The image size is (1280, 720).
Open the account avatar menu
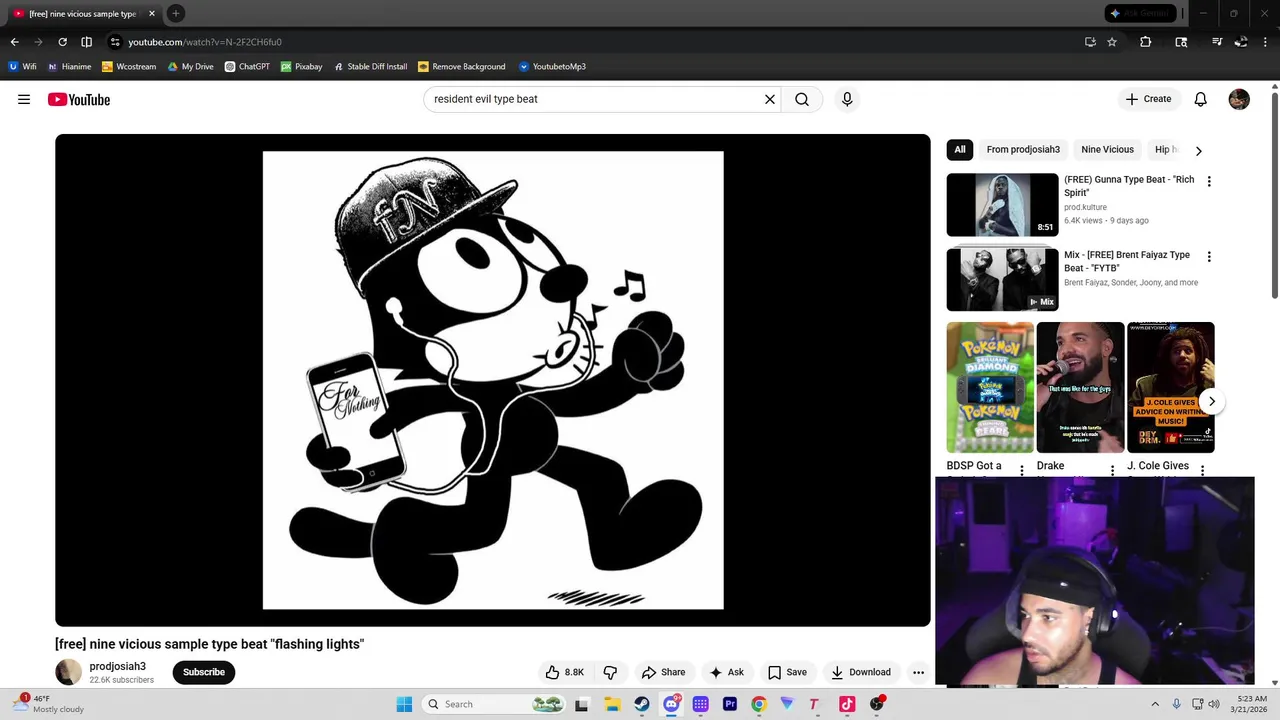[x=1239, y=99]
